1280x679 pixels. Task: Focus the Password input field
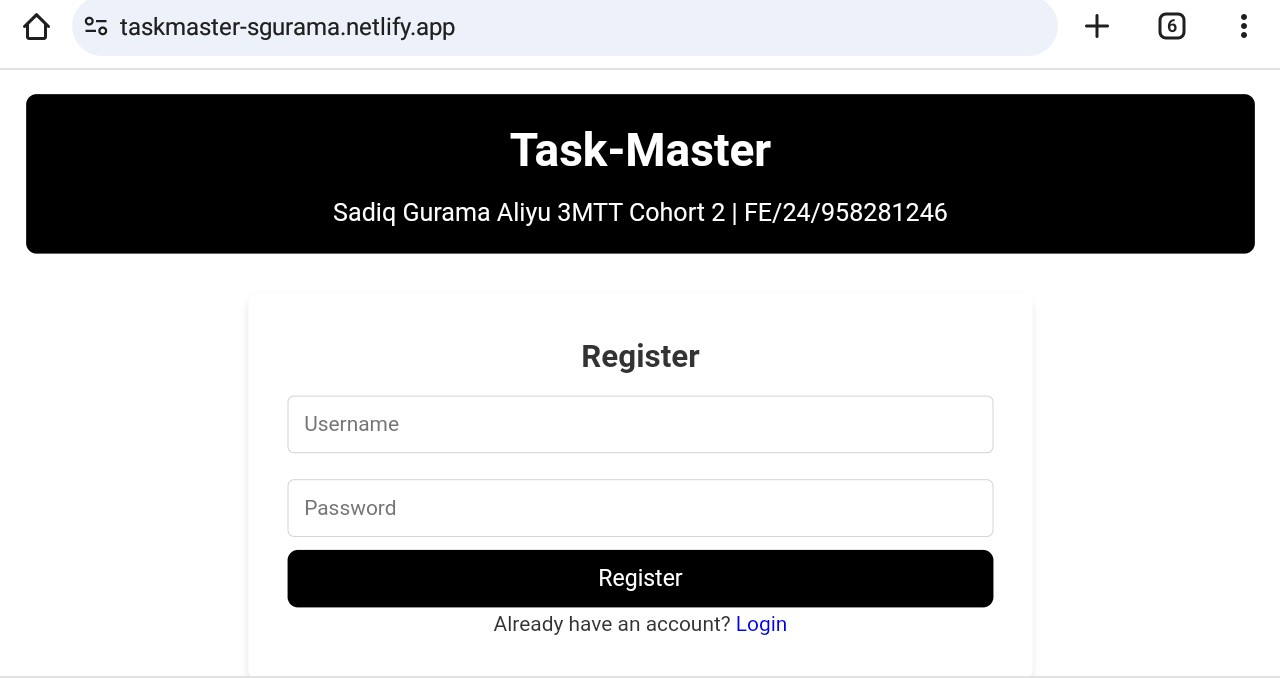coord(640,508)
